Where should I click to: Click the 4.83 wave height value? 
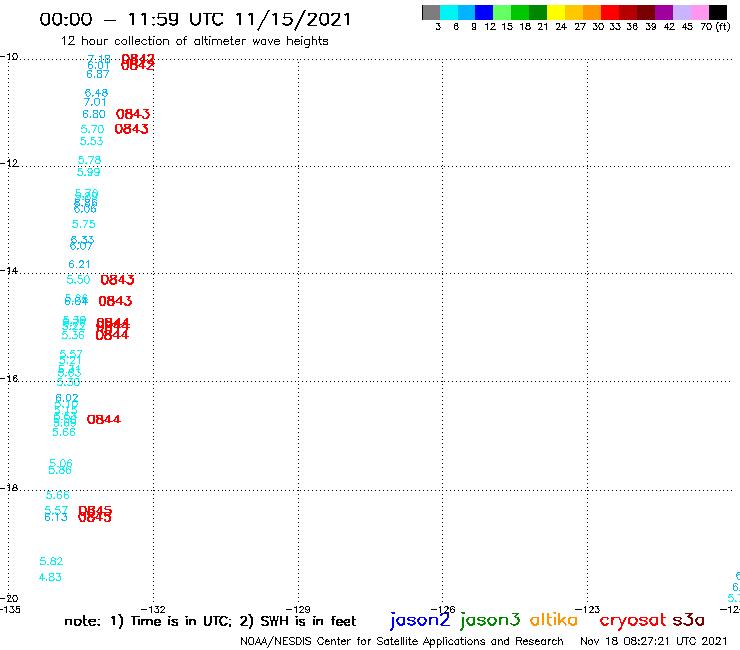coord(50,577)
